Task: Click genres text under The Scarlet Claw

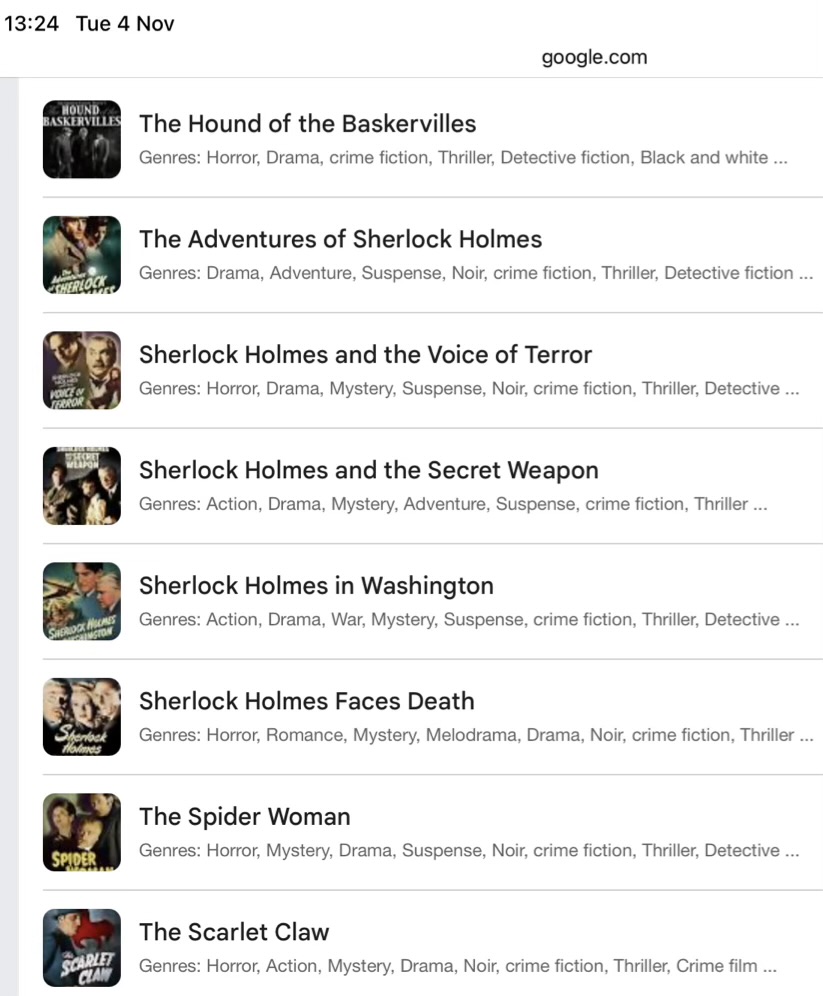Action: tap(458, 966)
